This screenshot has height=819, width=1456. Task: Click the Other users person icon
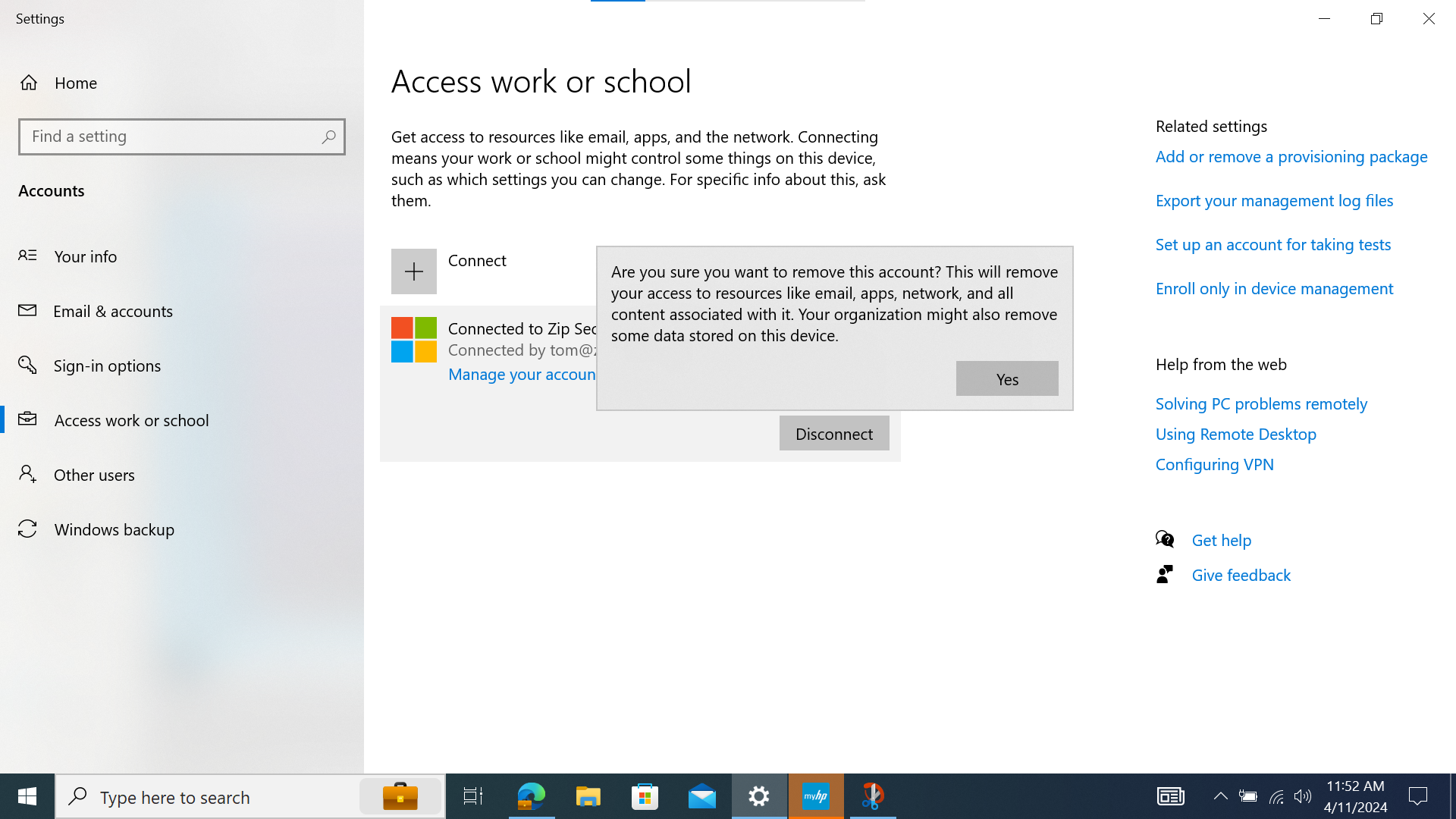(x=27, y=475)
